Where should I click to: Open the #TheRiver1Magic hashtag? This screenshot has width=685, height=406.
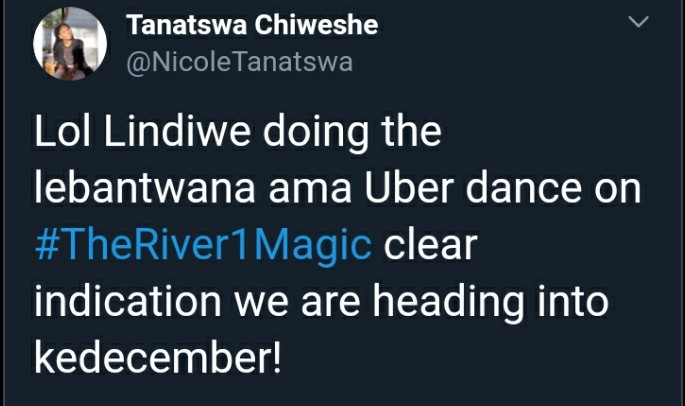pos(203,246)
